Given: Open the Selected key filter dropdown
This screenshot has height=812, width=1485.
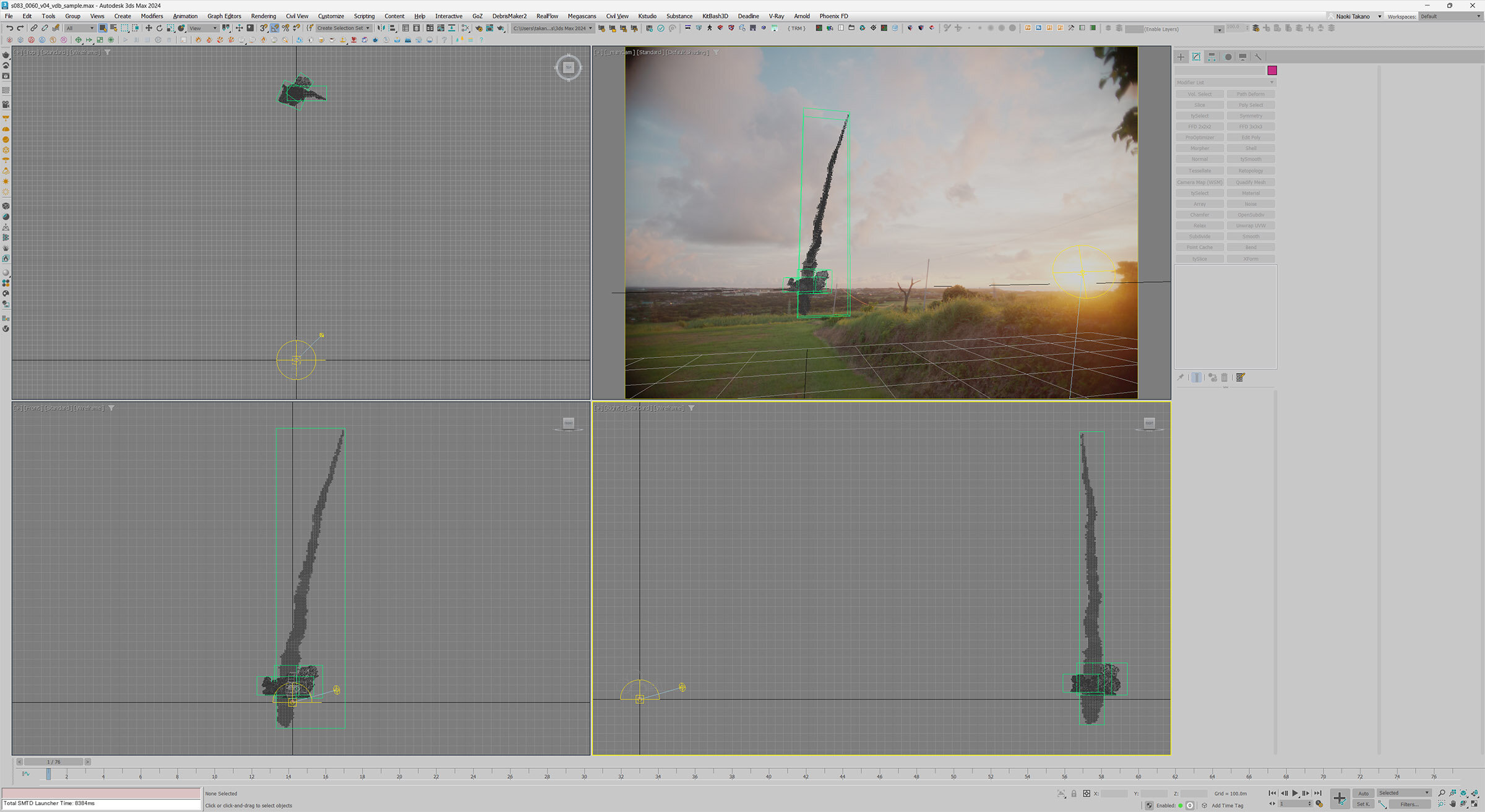Looking at the screenshot, I should click(1403, 793).
